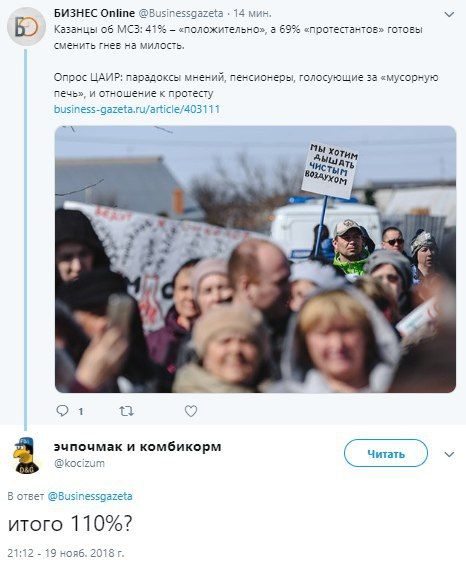Click эчпочмак и комбикорм display name
Screen dimensions: 466x567
(x=137, y=447)
